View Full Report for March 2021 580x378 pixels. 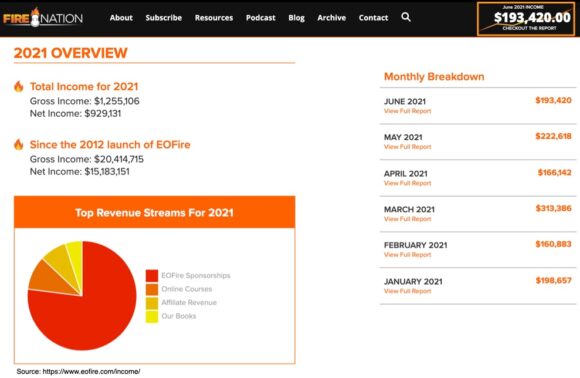pos(407,219)
